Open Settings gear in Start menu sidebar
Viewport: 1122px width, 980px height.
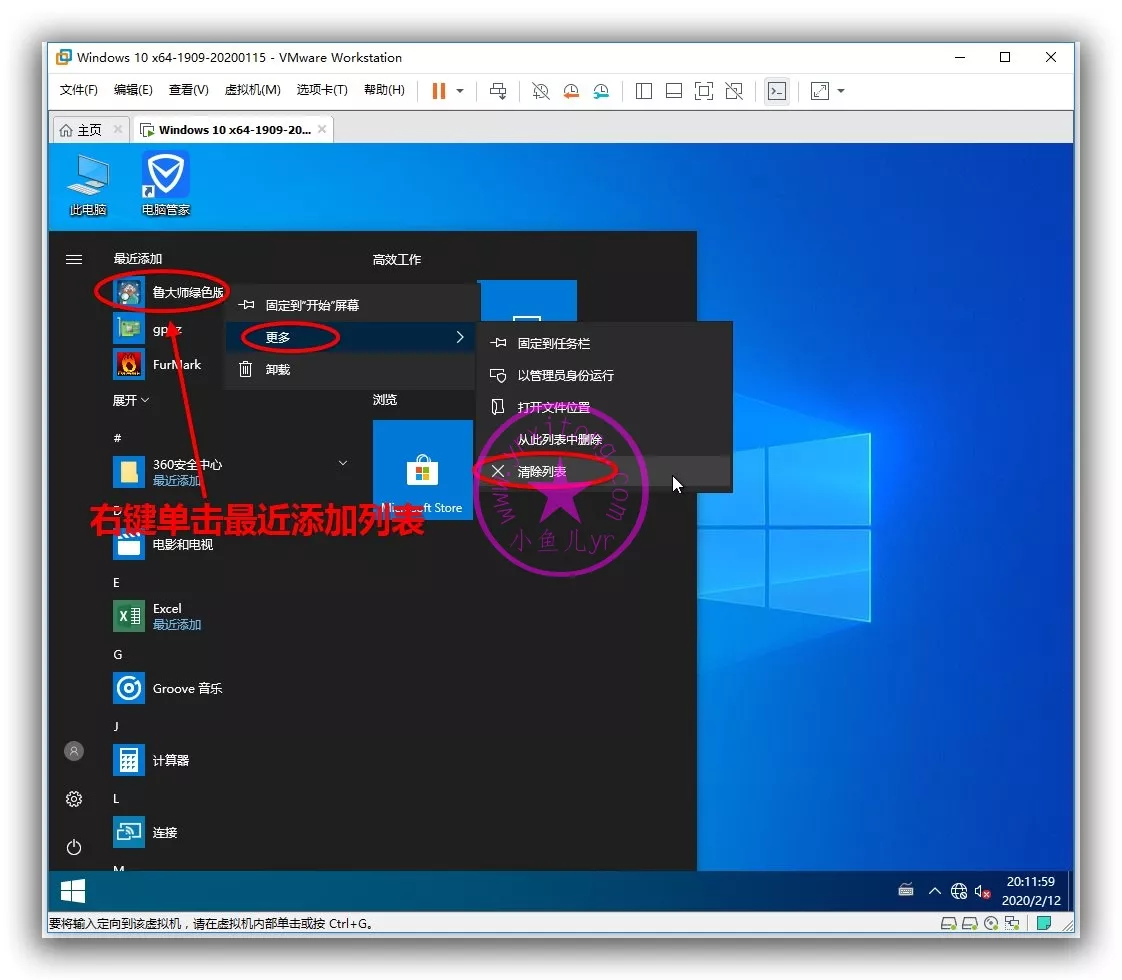(x=74, y=799)
